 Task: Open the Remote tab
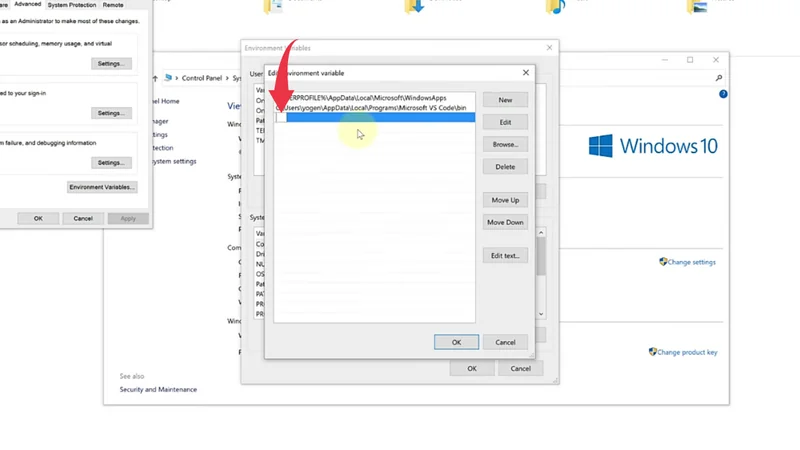(112, 5)
